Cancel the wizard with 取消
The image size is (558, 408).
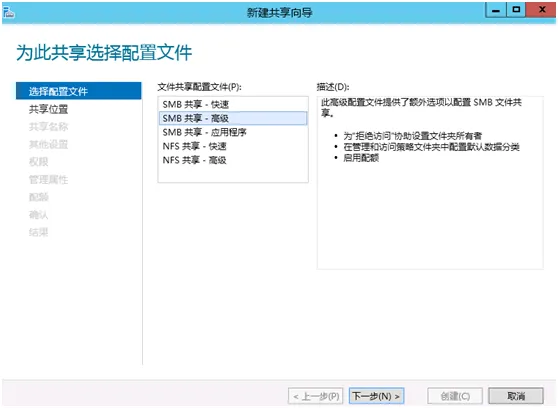coord(516,396)
